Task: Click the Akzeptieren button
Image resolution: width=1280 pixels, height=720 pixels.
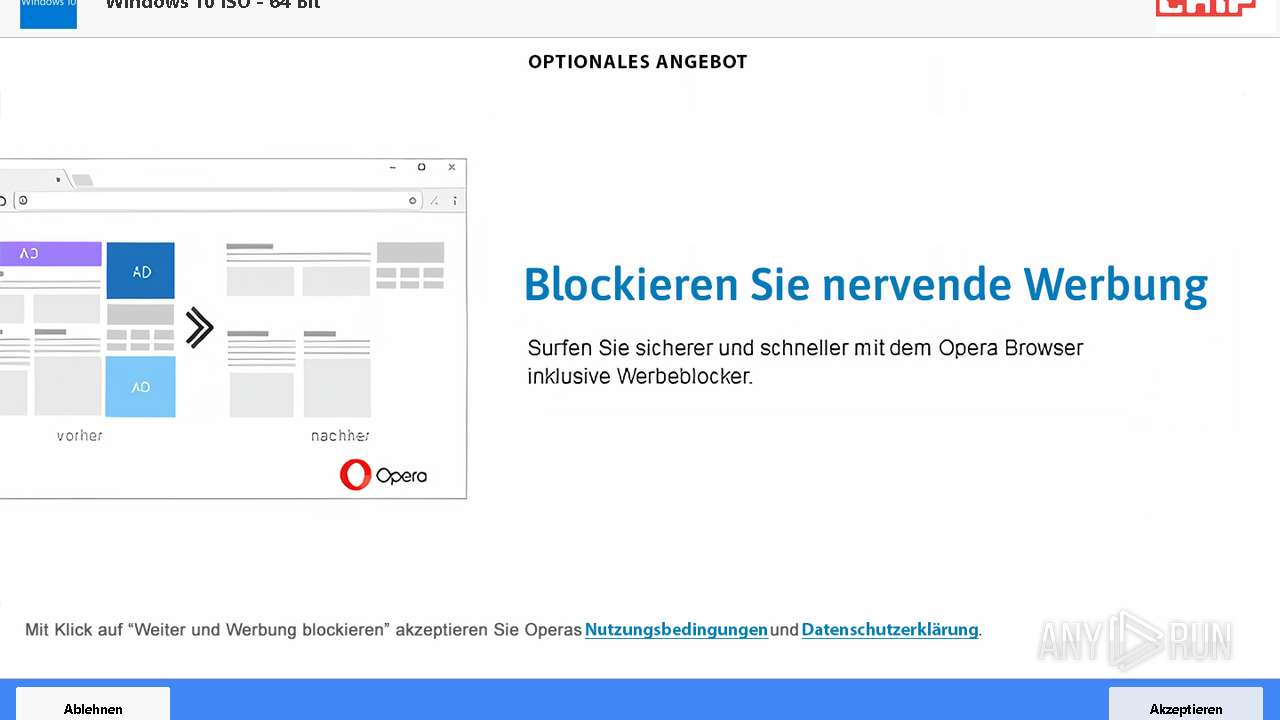Action: tap(1186, 704)
